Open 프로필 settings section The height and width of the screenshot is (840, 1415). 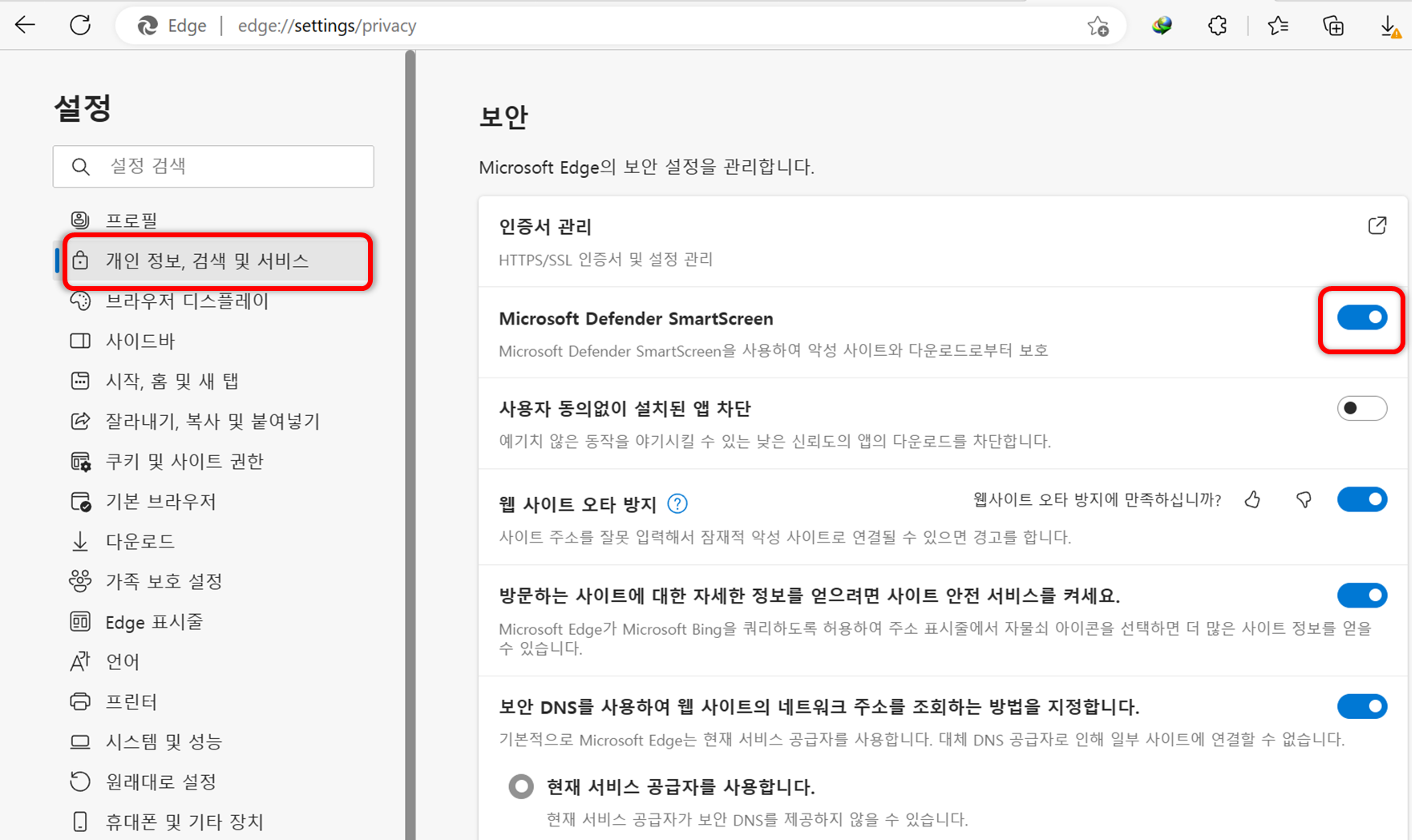tap(212, 220)
